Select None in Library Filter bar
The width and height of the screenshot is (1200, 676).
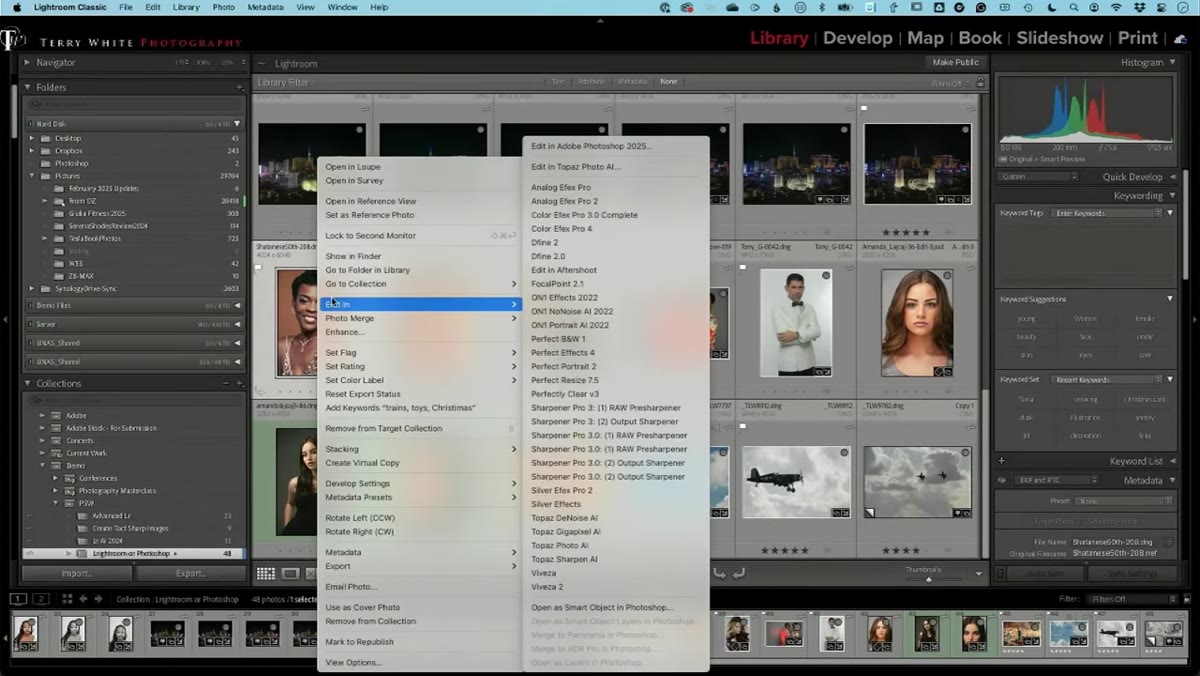click(x=668, y=82)
